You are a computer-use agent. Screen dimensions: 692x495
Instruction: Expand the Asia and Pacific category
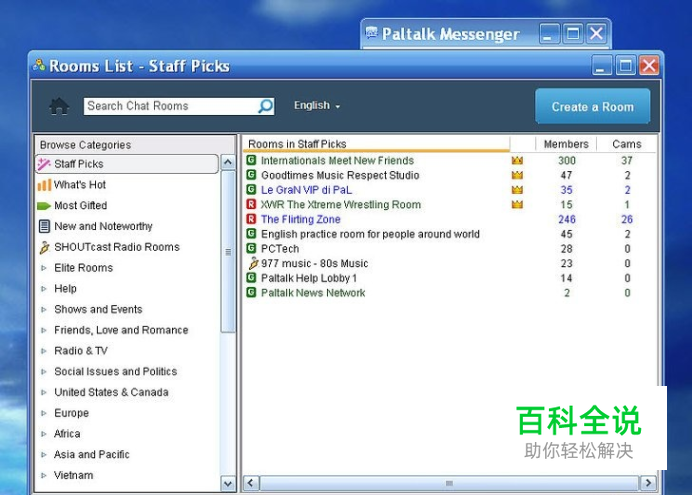coord(44,454)
